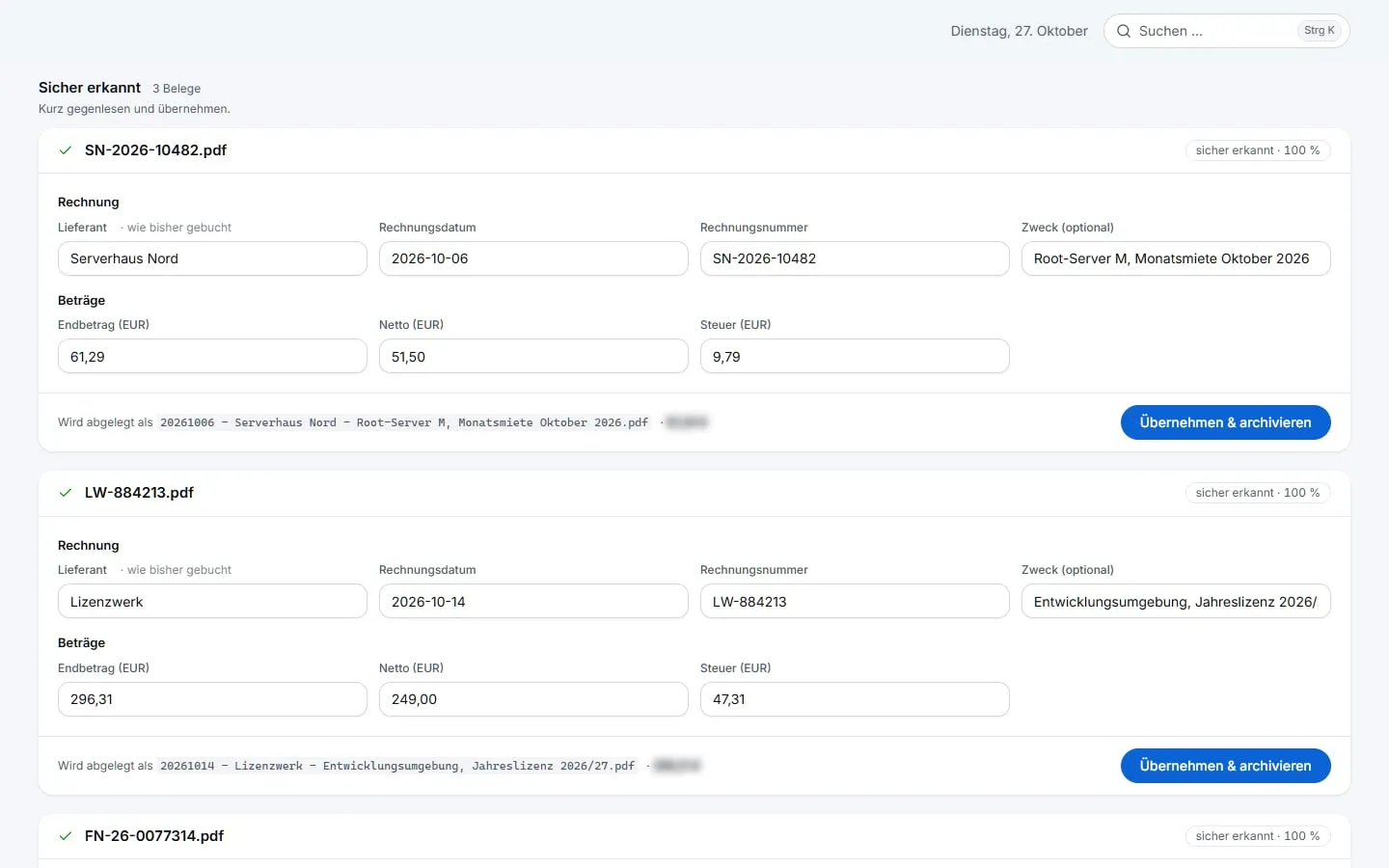Edit Rechnungsdatum field showing 2026-10-14
Viewport: 1389px width, 868px height.
click(533, 601)
